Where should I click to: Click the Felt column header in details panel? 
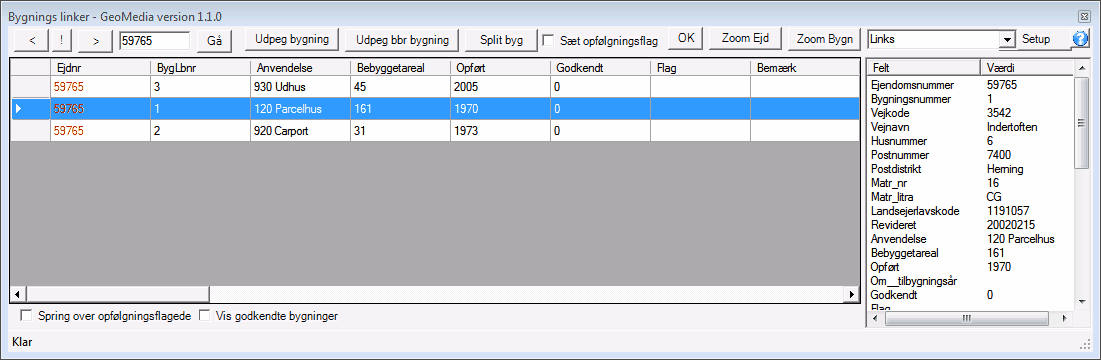pyautogui.click(x=923, y=67)
